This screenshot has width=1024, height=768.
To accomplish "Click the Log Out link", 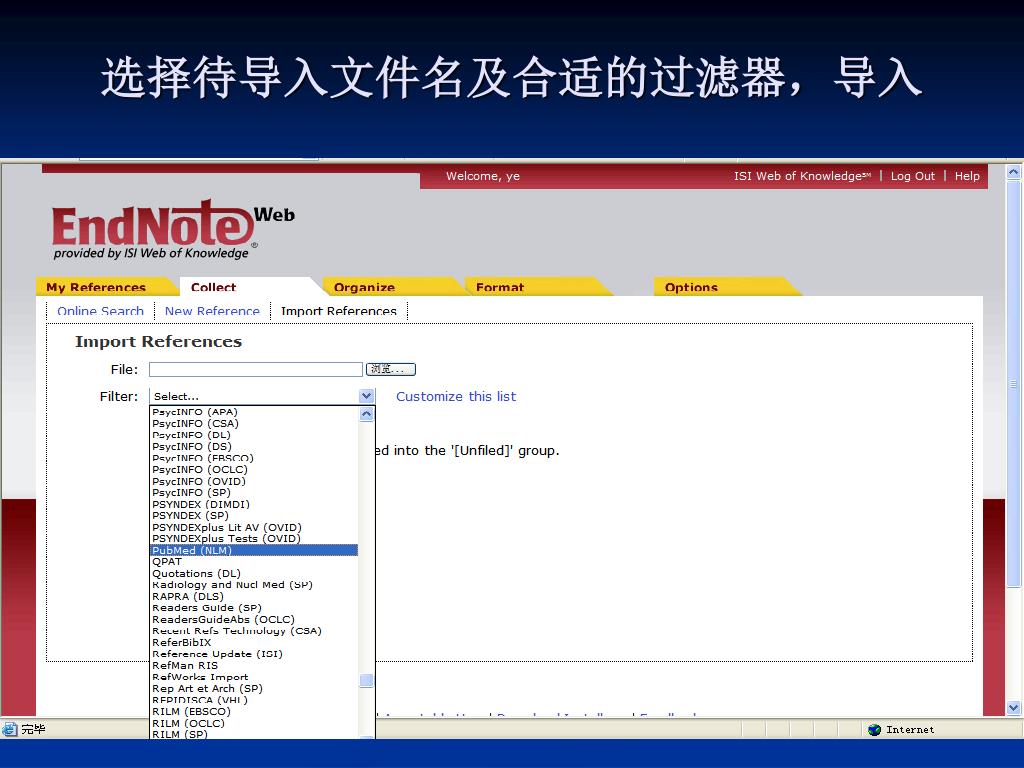I will click(912, 176).
